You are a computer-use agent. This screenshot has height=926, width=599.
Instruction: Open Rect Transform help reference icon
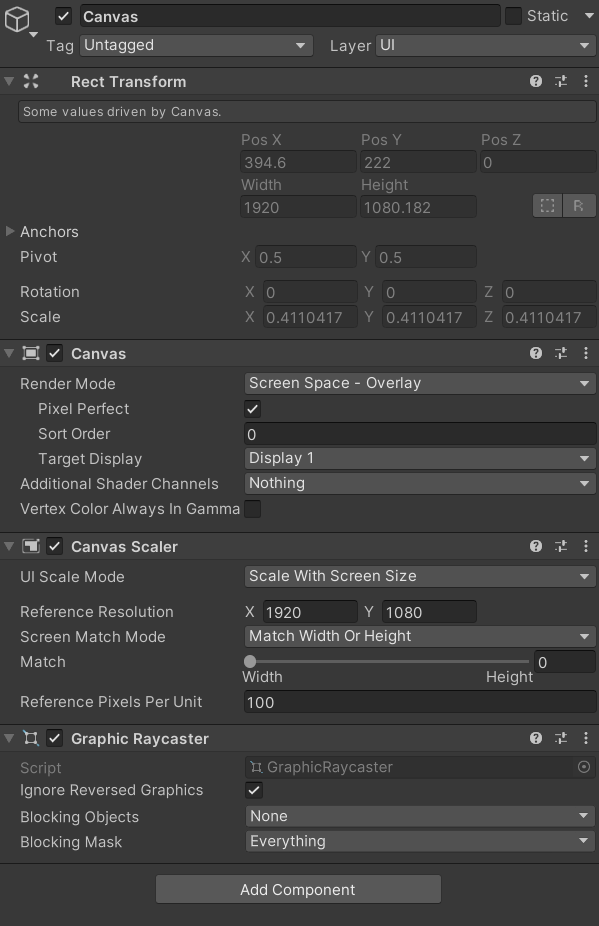coord(536,81)
